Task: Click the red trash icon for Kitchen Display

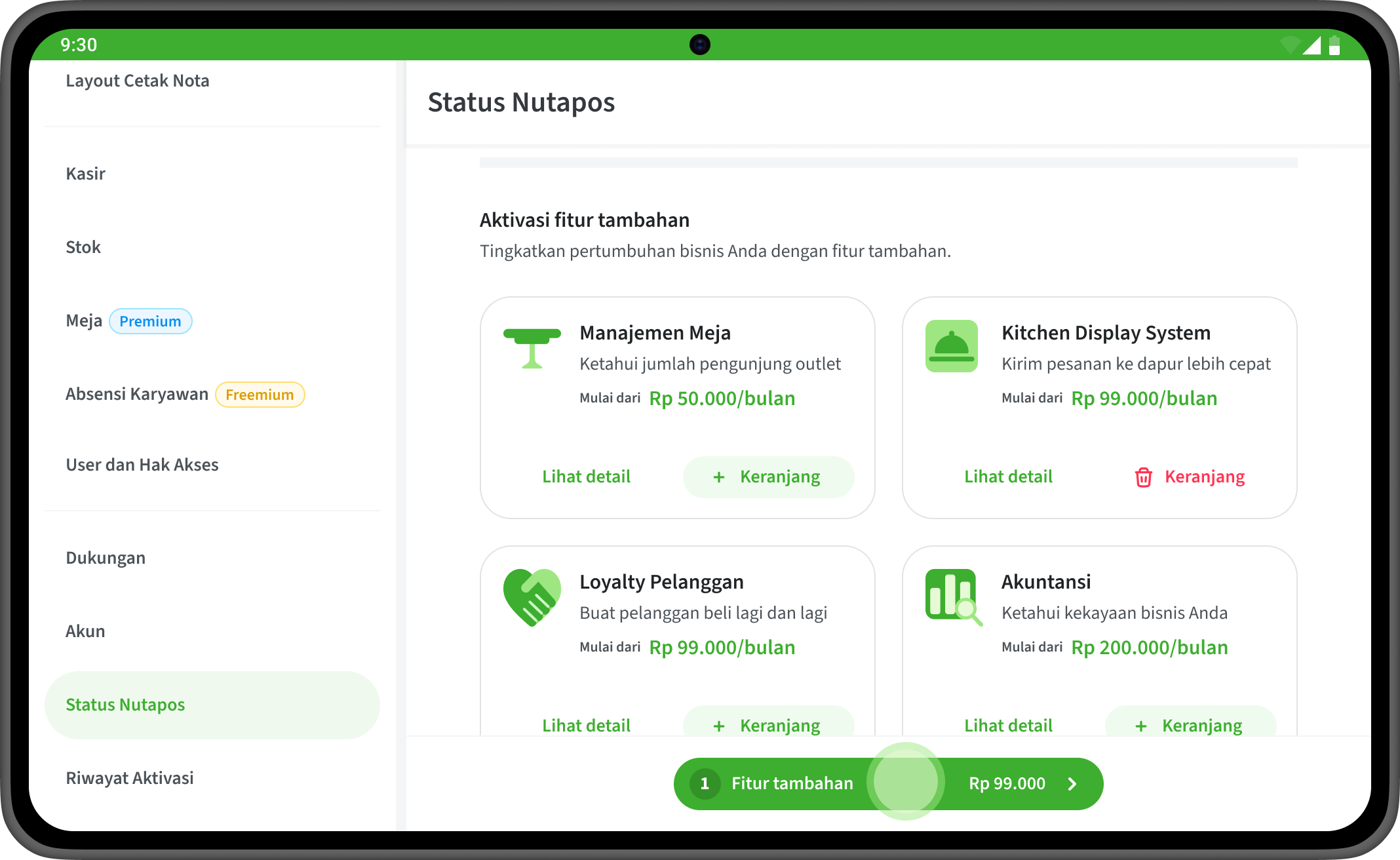Action: [x=1143, y=477]
